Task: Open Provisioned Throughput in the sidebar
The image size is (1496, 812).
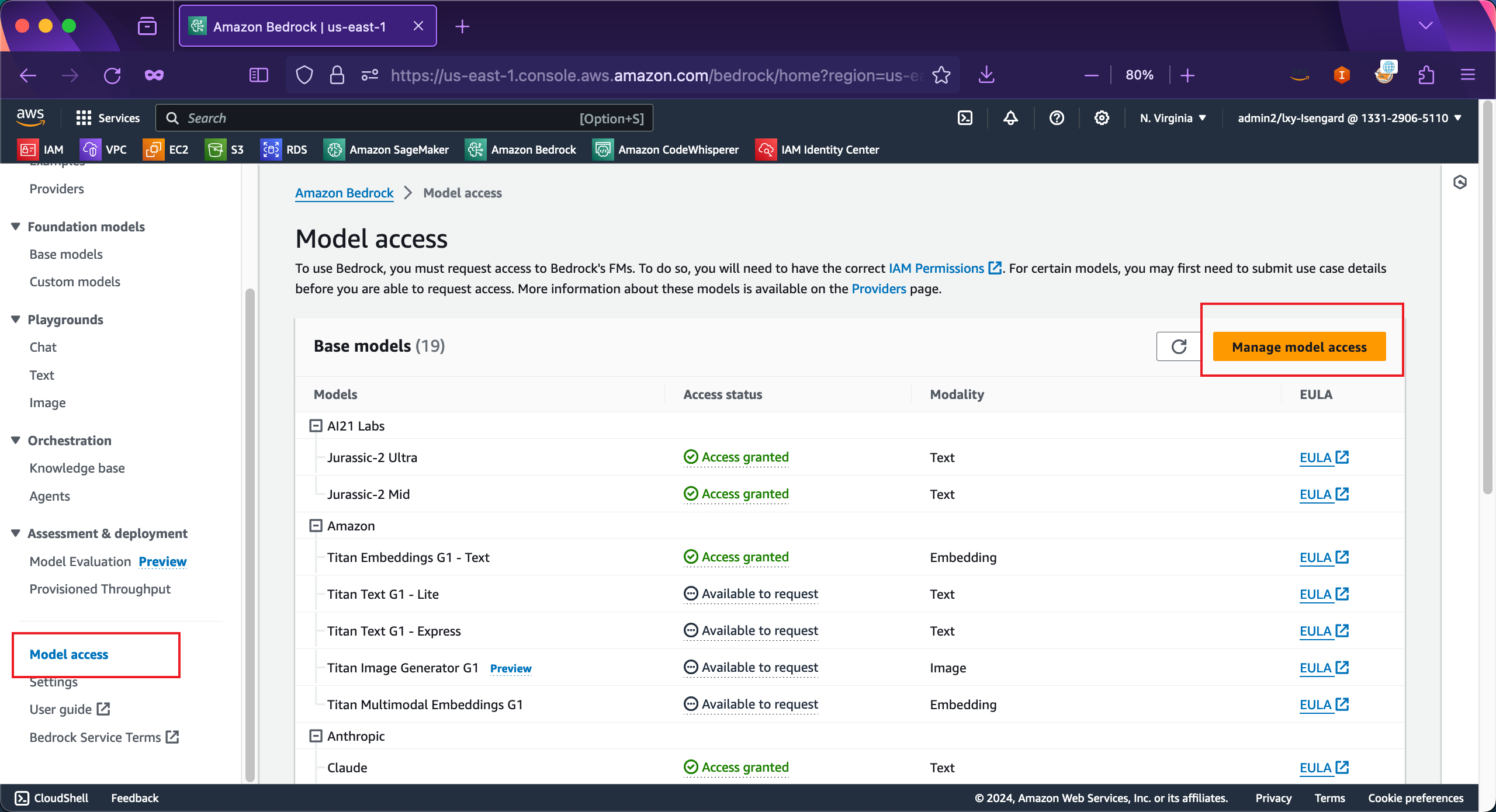Action: coord(100,589)
